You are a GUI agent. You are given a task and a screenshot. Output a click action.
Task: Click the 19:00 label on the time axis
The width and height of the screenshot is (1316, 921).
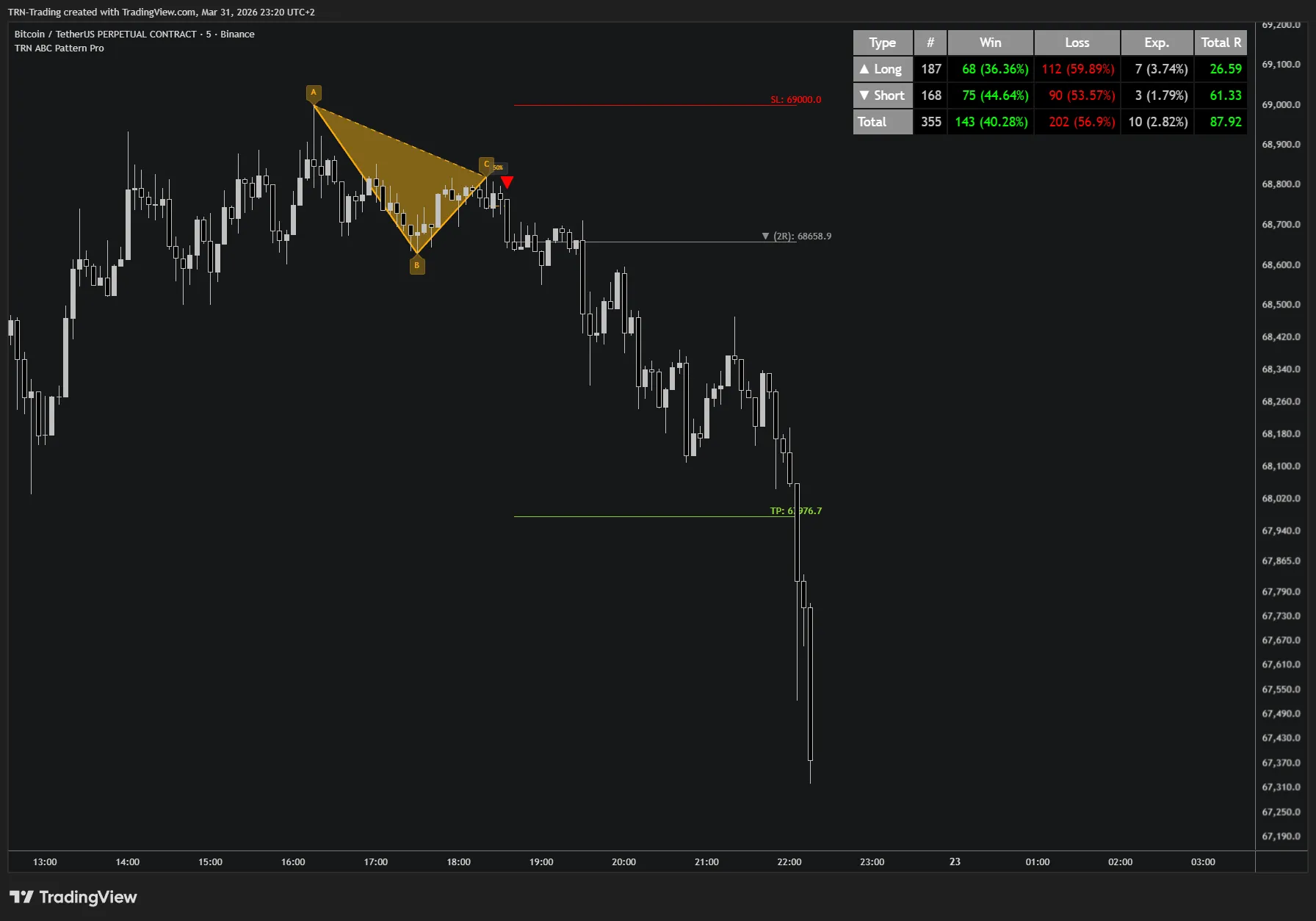[x=541, y=862]
